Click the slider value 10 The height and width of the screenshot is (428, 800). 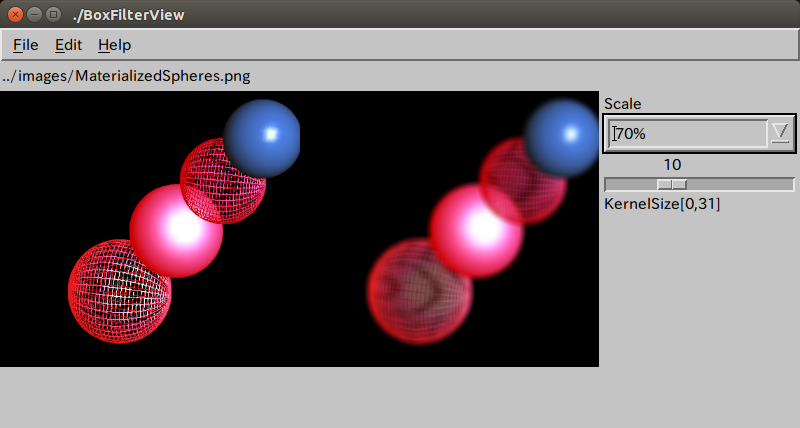click(672, 165)
